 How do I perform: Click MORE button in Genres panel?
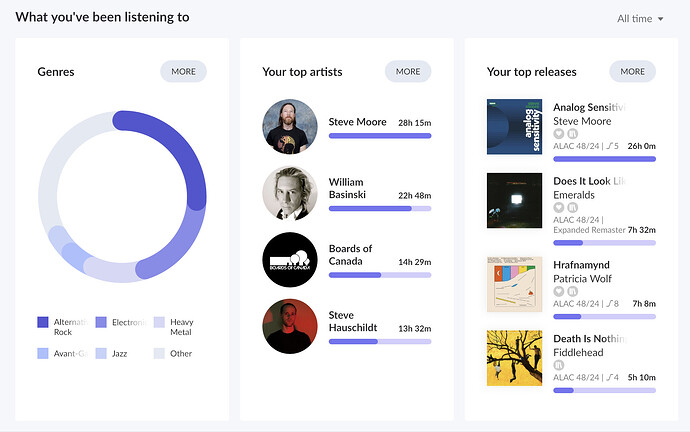click(x=184, y=71)
